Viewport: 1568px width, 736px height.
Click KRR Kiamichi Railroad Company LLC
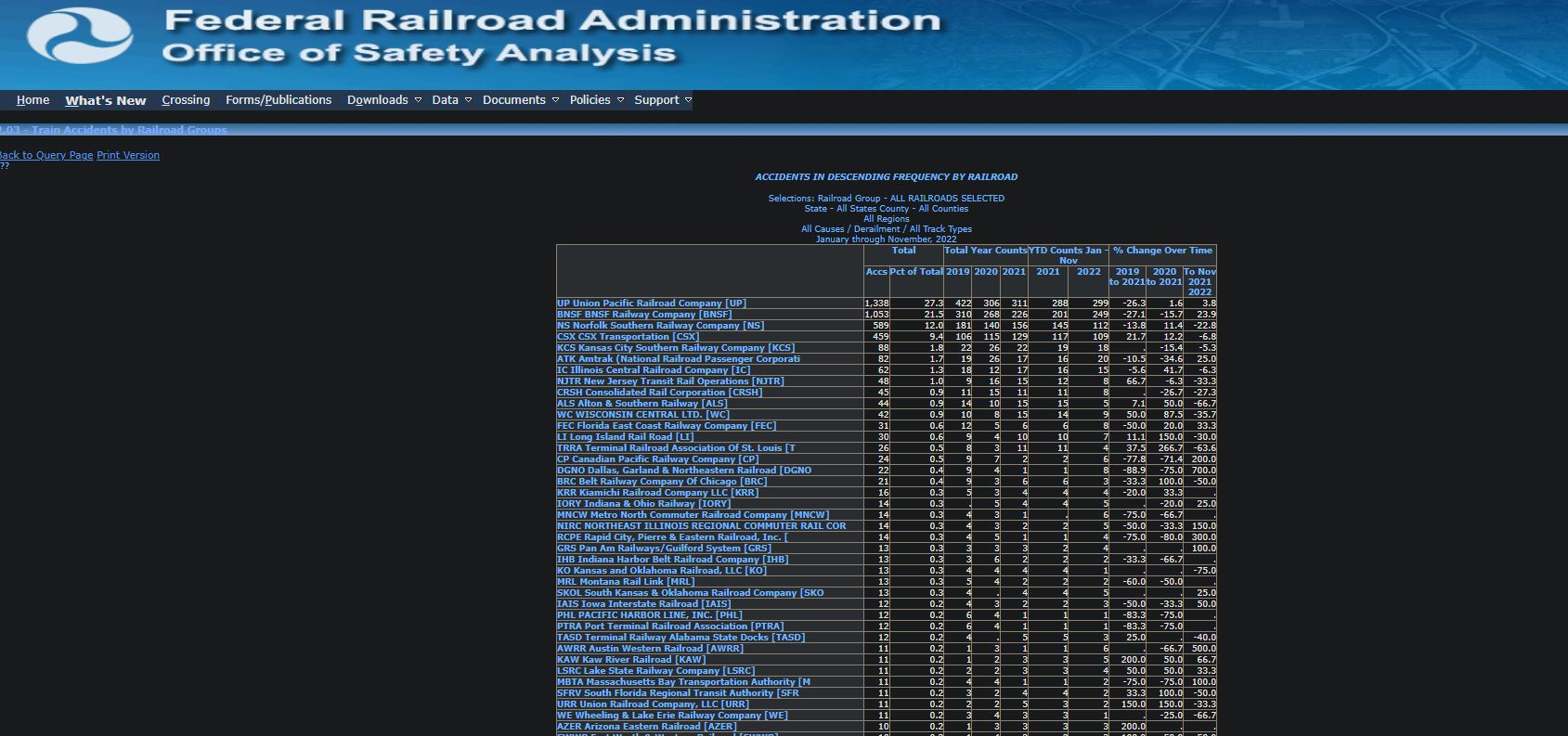coord(658,493)
